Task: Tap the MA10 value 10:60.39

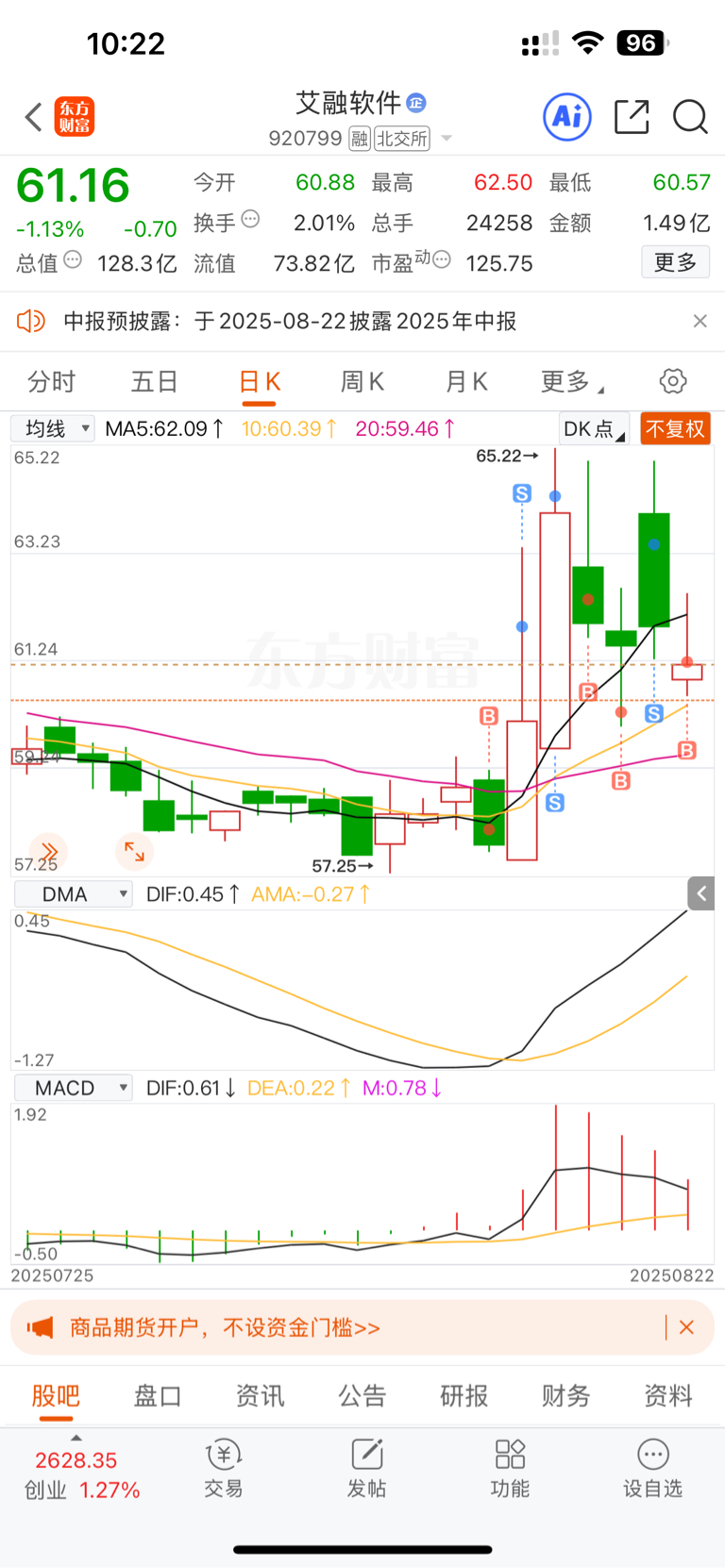Action: point(289,428)
